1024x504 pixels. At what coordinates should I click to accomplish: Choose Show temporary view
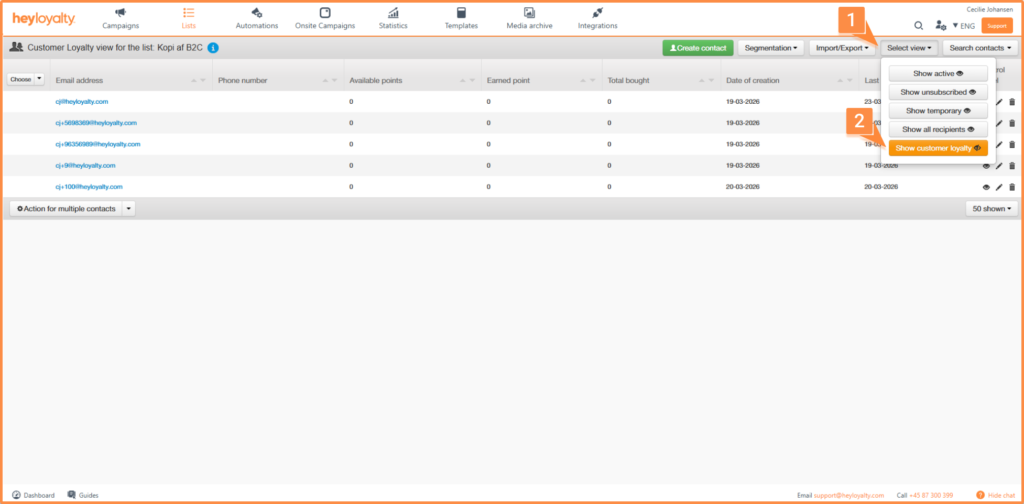(x=938, y=110)
